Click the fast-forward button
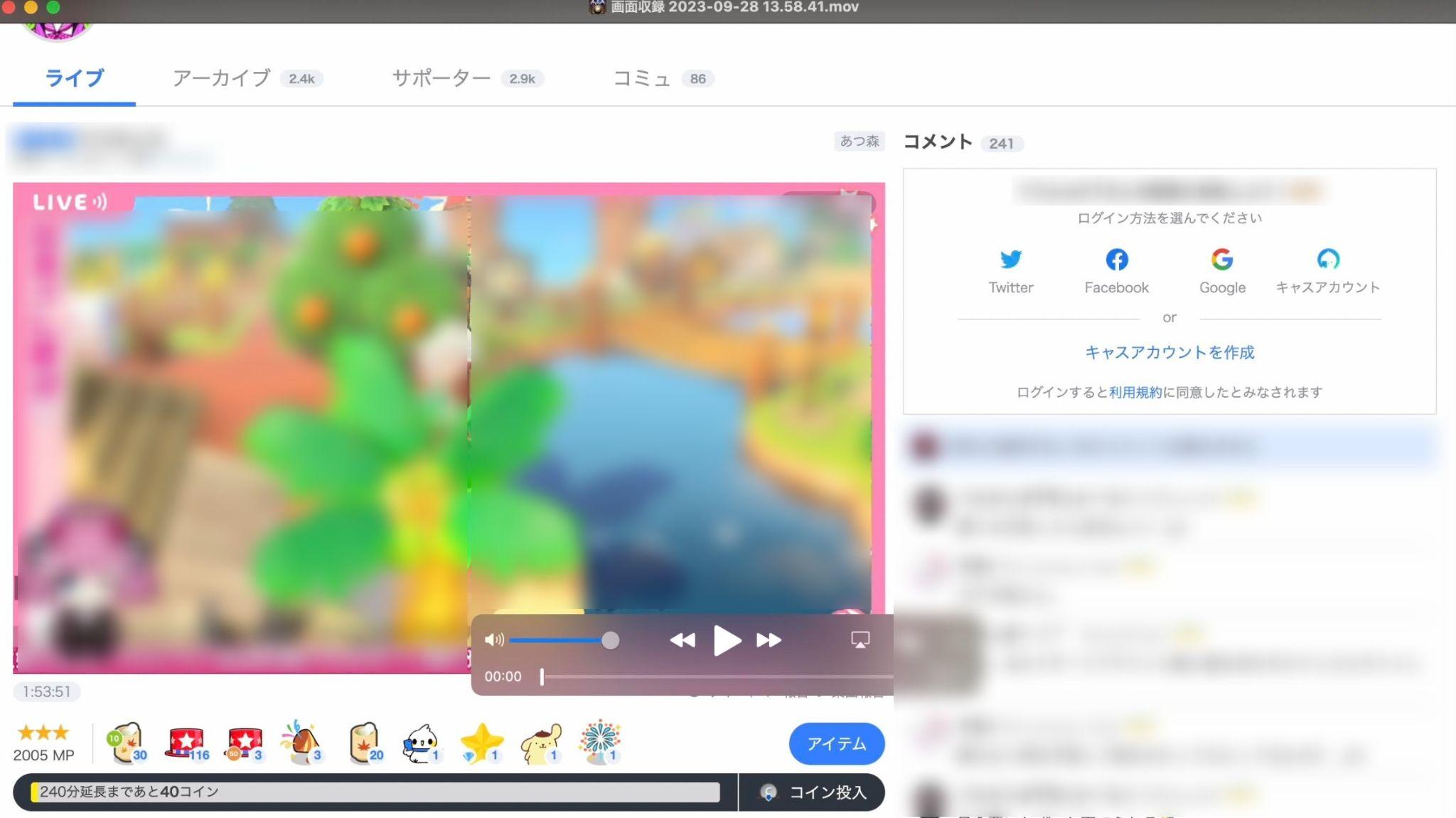Image resolution: width=1456 pixels, height=818 pixels. (769, 640)
